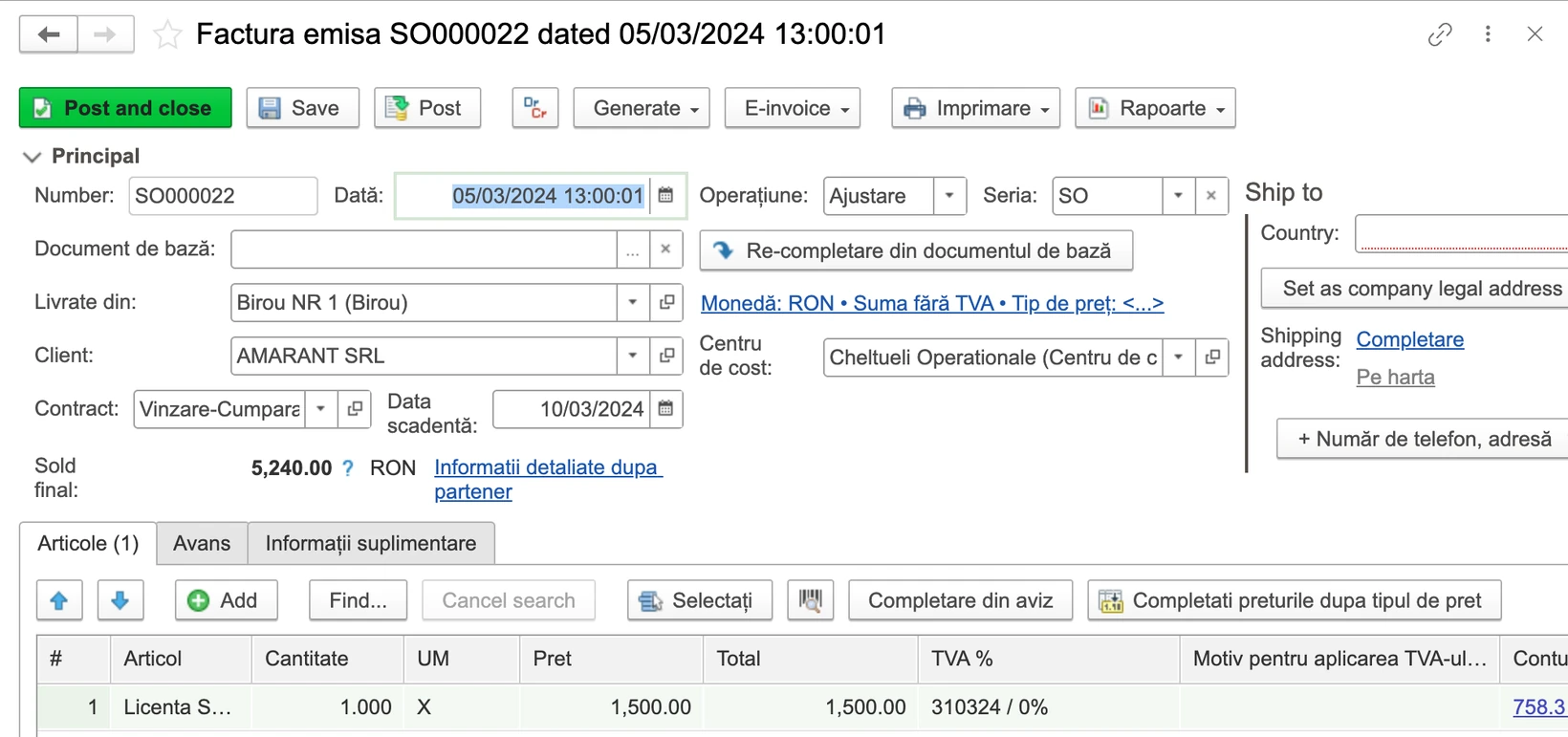The width and height of the screenshot is (1568, 737).
Task: Open calendar picker for Data scadență
Action: [x=666, y=409]
